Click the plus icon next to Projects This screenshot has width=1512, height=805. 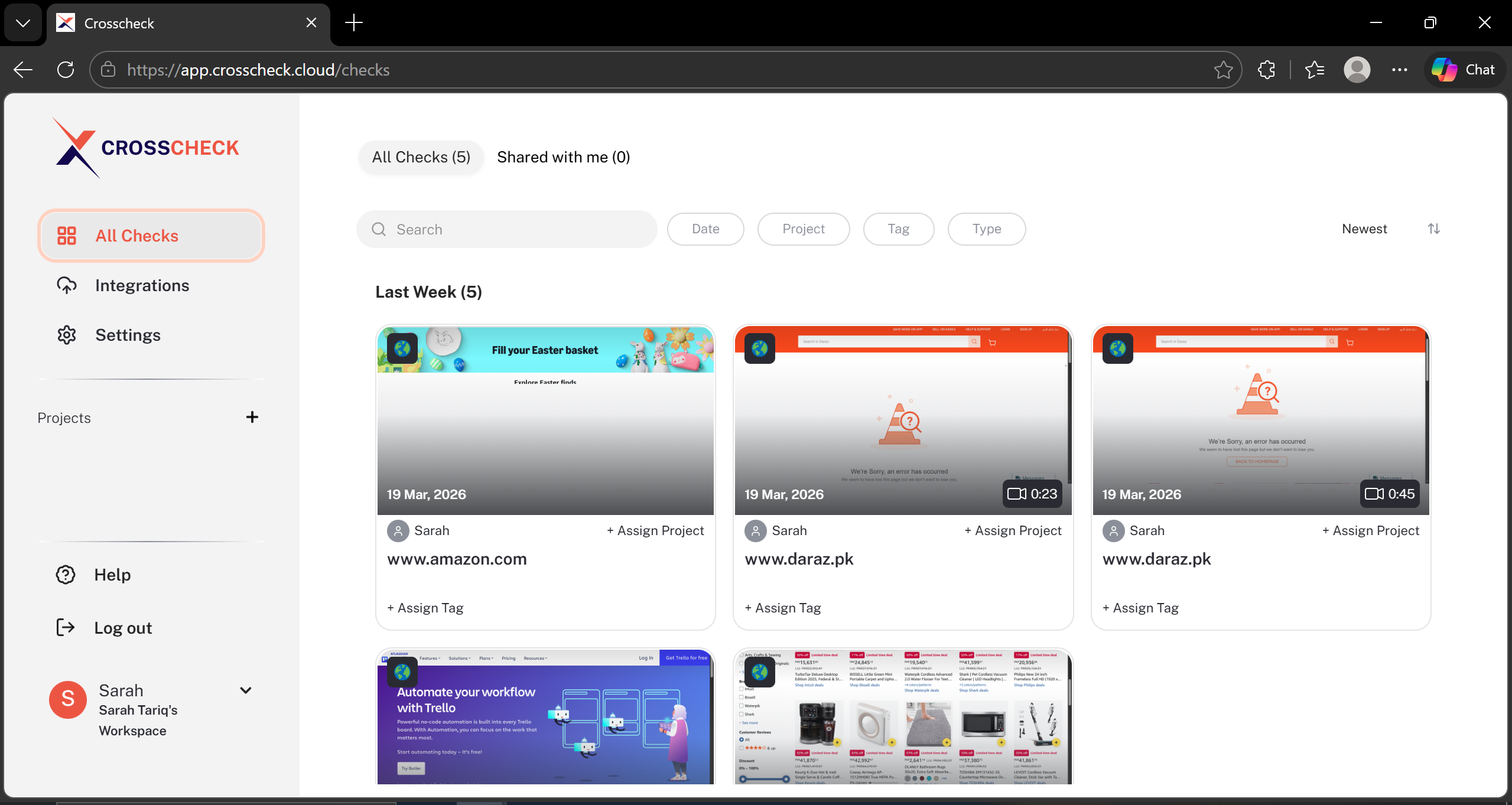pyautogui.click(x=252, y=418)
